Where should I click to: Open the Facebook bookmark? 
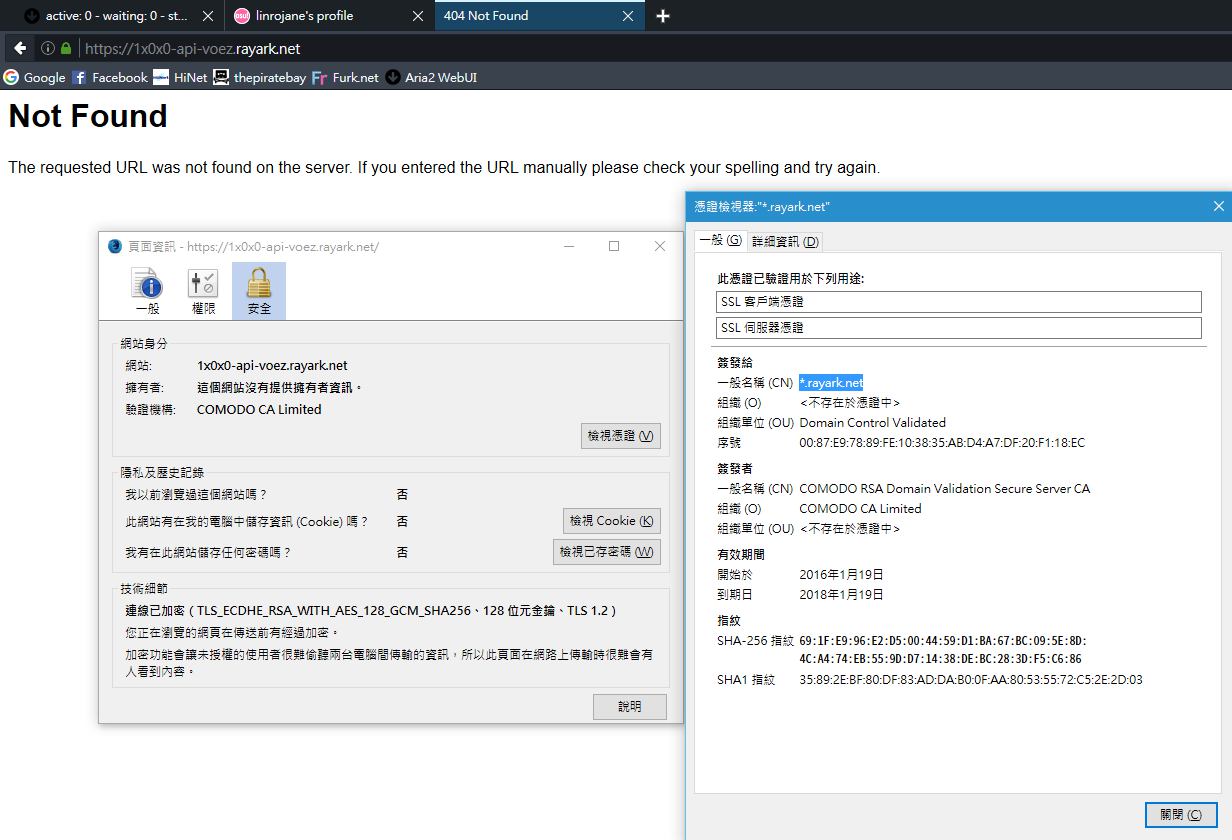point(110,77)
